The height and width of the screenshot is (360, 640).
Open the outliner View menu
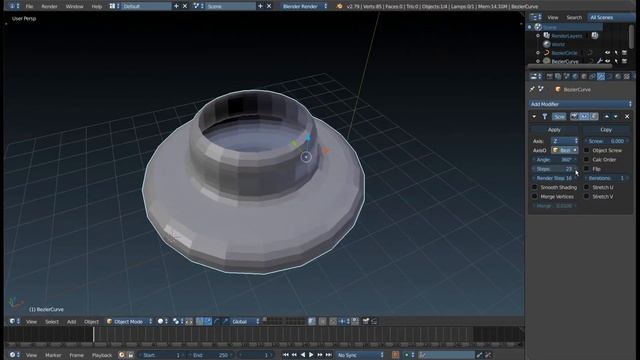point(553,18)
